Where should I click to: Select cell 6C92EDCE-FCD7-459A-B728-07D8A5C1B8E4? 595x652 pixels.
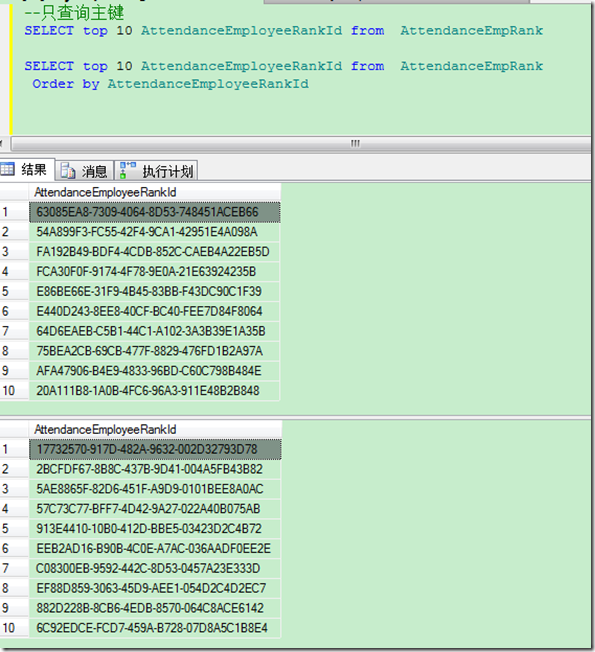coord(155,628)
